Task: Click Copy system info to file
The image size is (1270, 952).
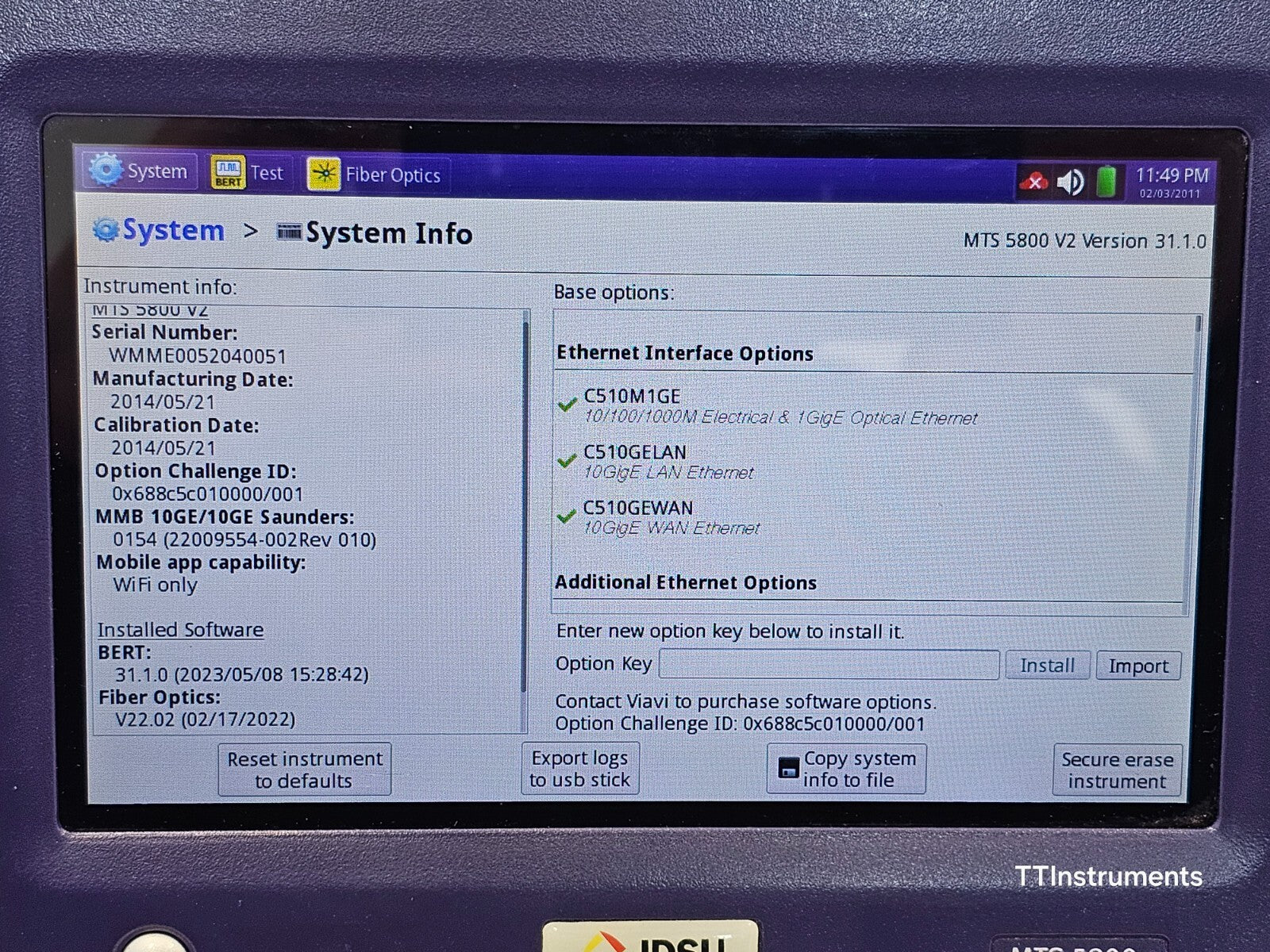Action: click(846, 769)
